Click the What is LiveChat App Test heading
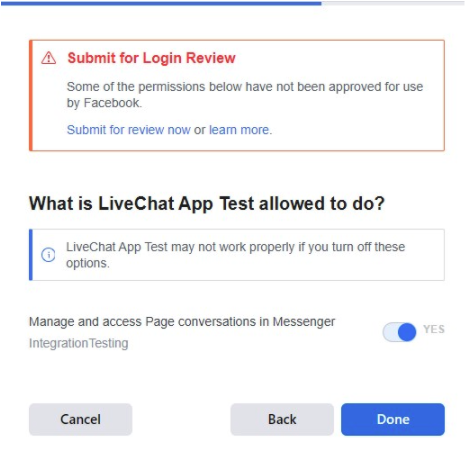 tap(207, 203)
